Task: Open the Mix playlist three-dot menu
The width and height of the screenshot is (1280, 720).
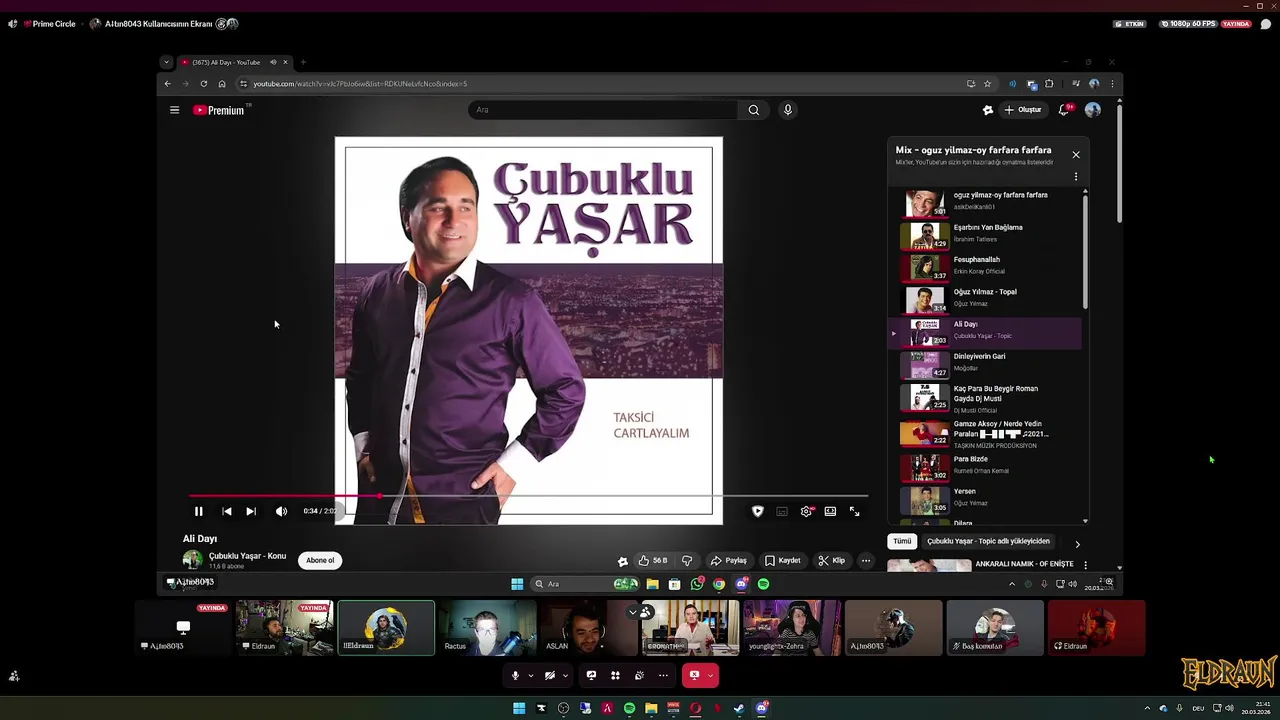Action: coord(1076,177)
